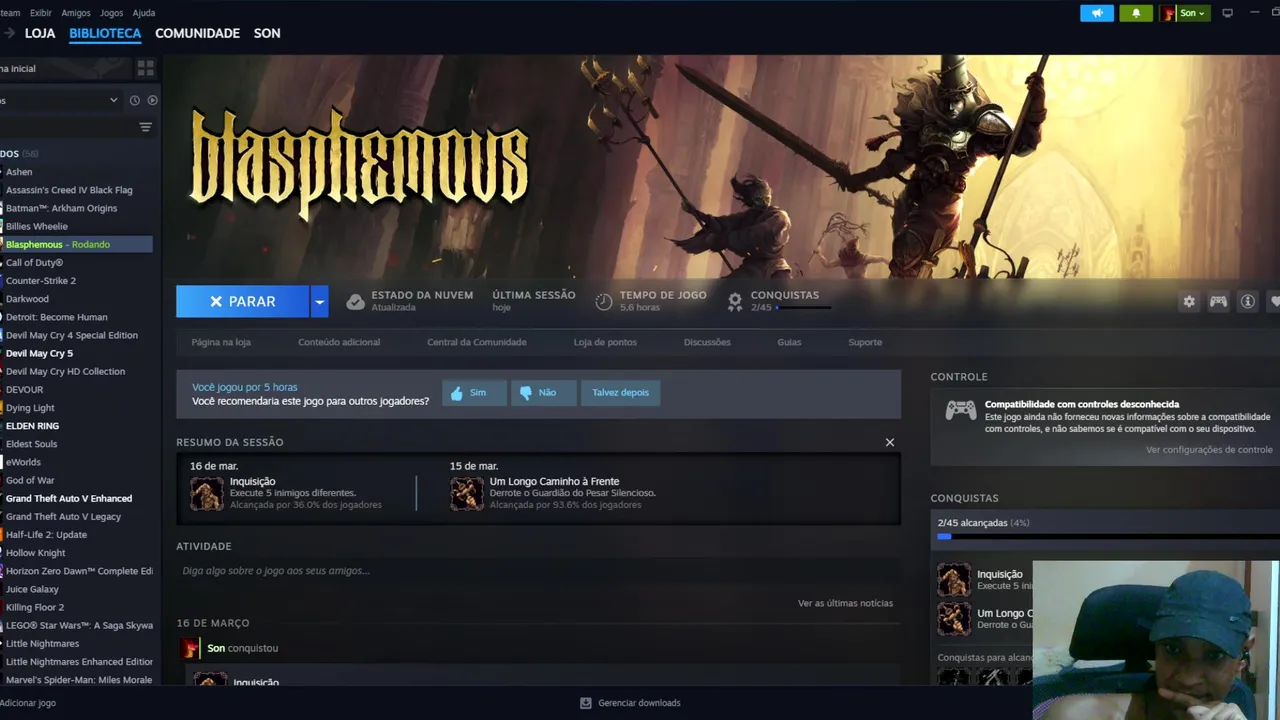This screenshot has height=720, width=1280.
Task: Open the Amigos menu
Action: (x=76, y=13)
